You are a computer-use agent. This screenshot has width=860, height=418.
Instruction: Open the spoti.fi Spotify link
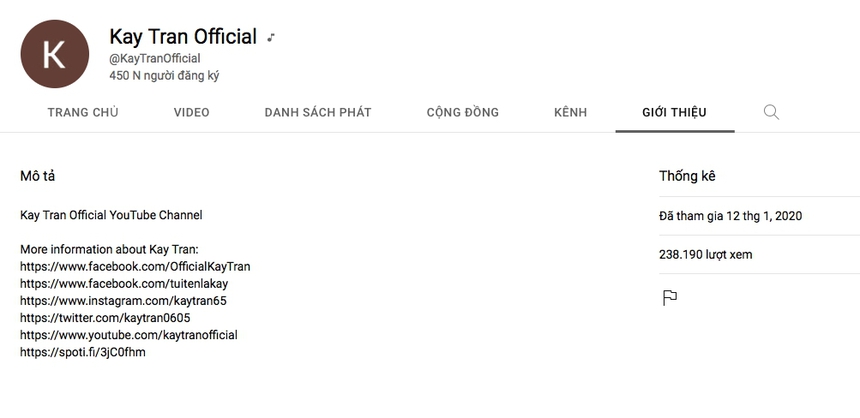[83, 352]
